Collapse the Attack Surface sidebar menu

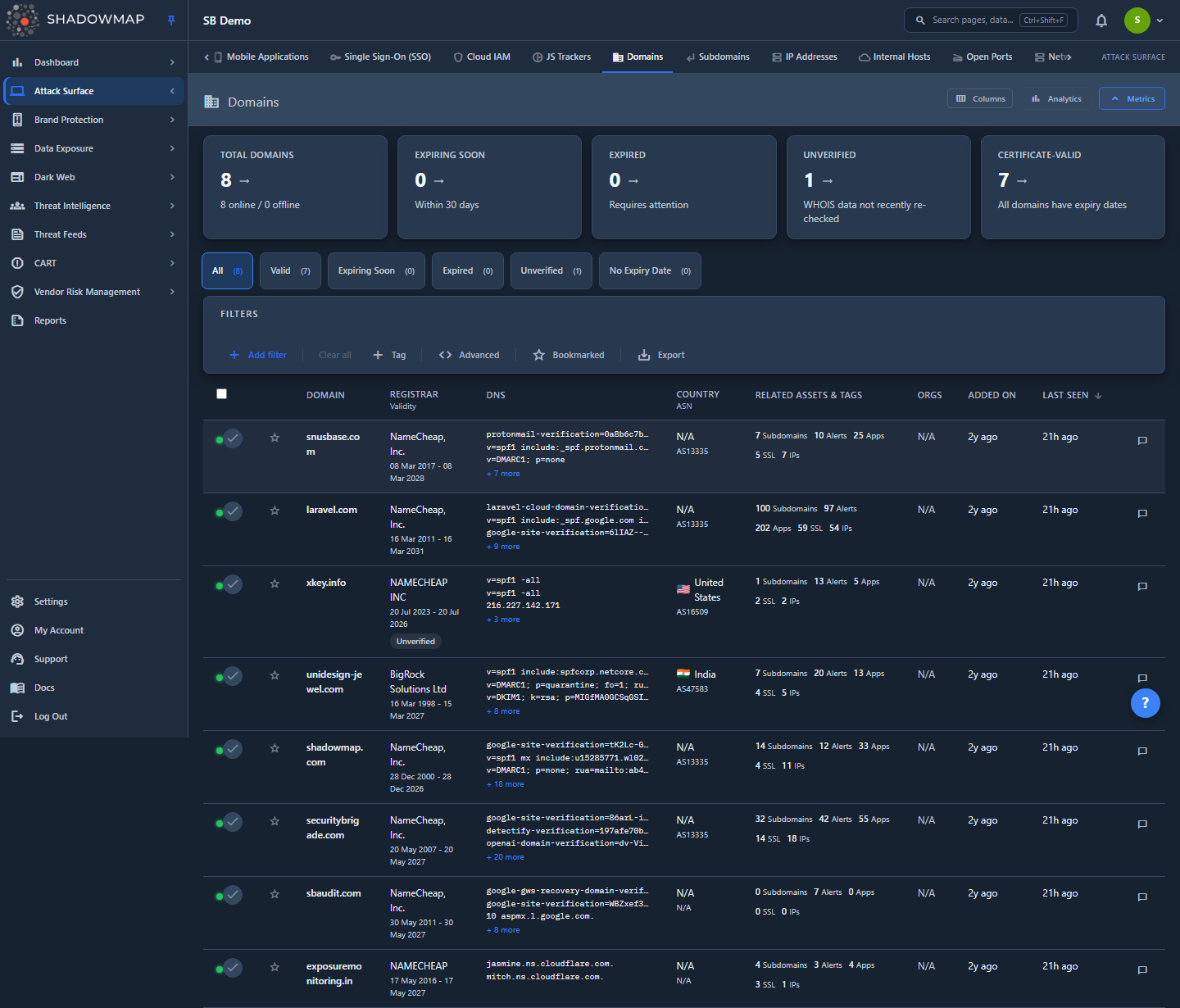(x=172, y=91)
